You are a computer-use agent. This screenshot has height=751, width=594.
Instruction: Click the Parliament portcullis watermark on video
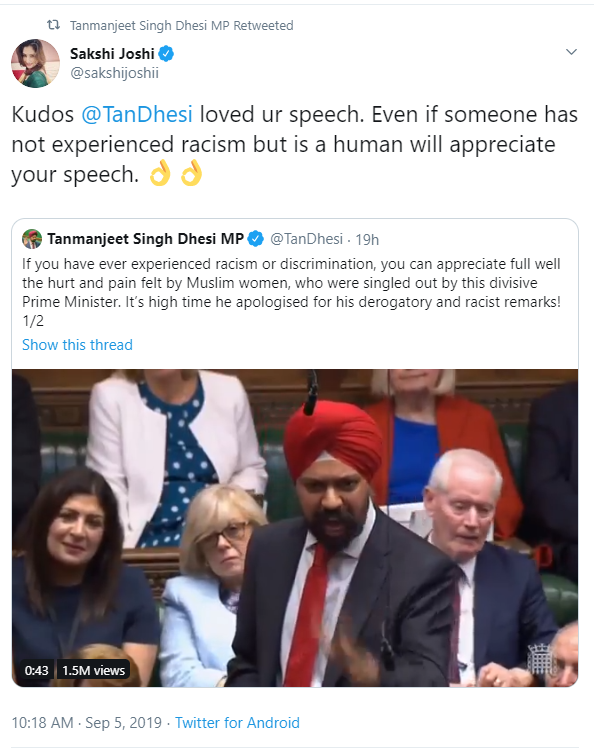541,660
